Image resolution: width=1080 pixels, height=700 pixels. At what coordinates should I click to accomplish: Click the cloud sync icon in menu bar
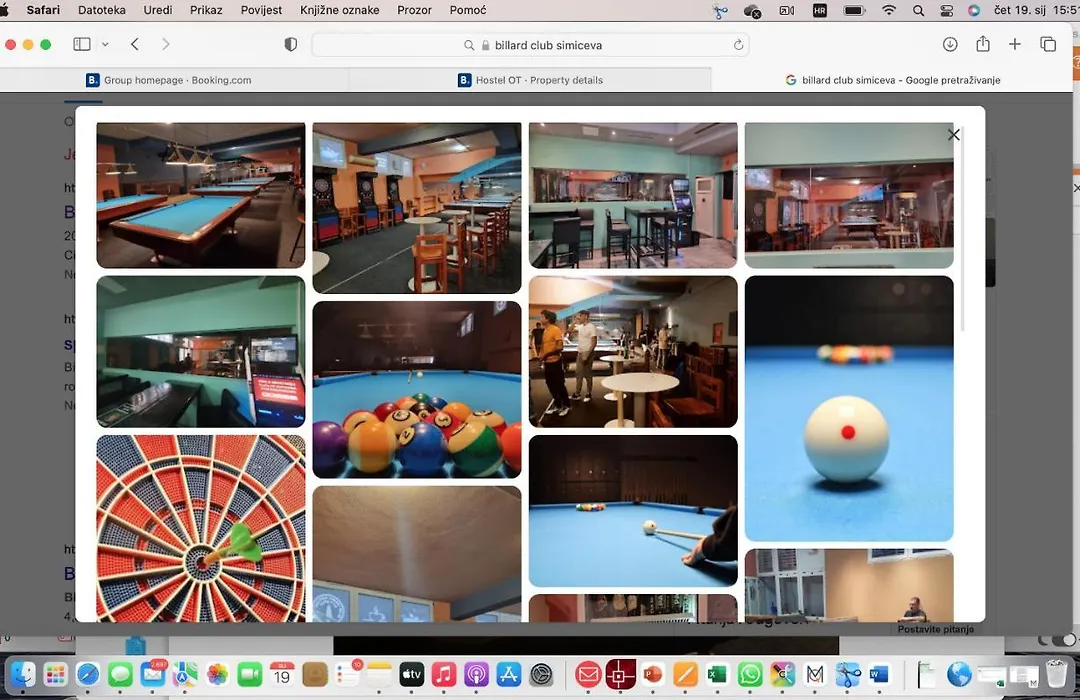point(752,10)
